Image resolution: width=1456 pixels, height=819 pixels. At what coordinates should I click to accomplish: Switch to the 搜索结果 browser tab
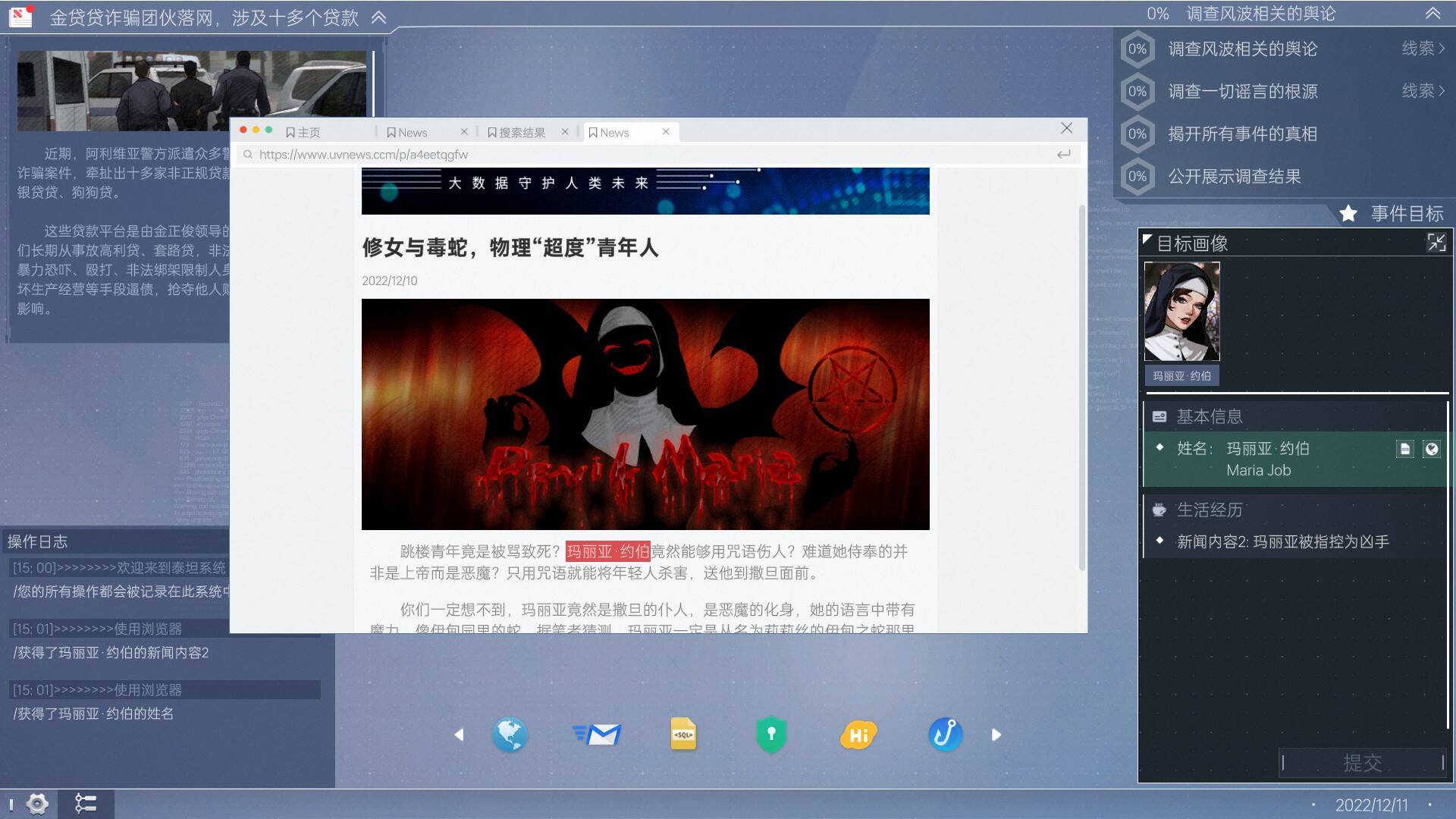click(x=522, y=133)
